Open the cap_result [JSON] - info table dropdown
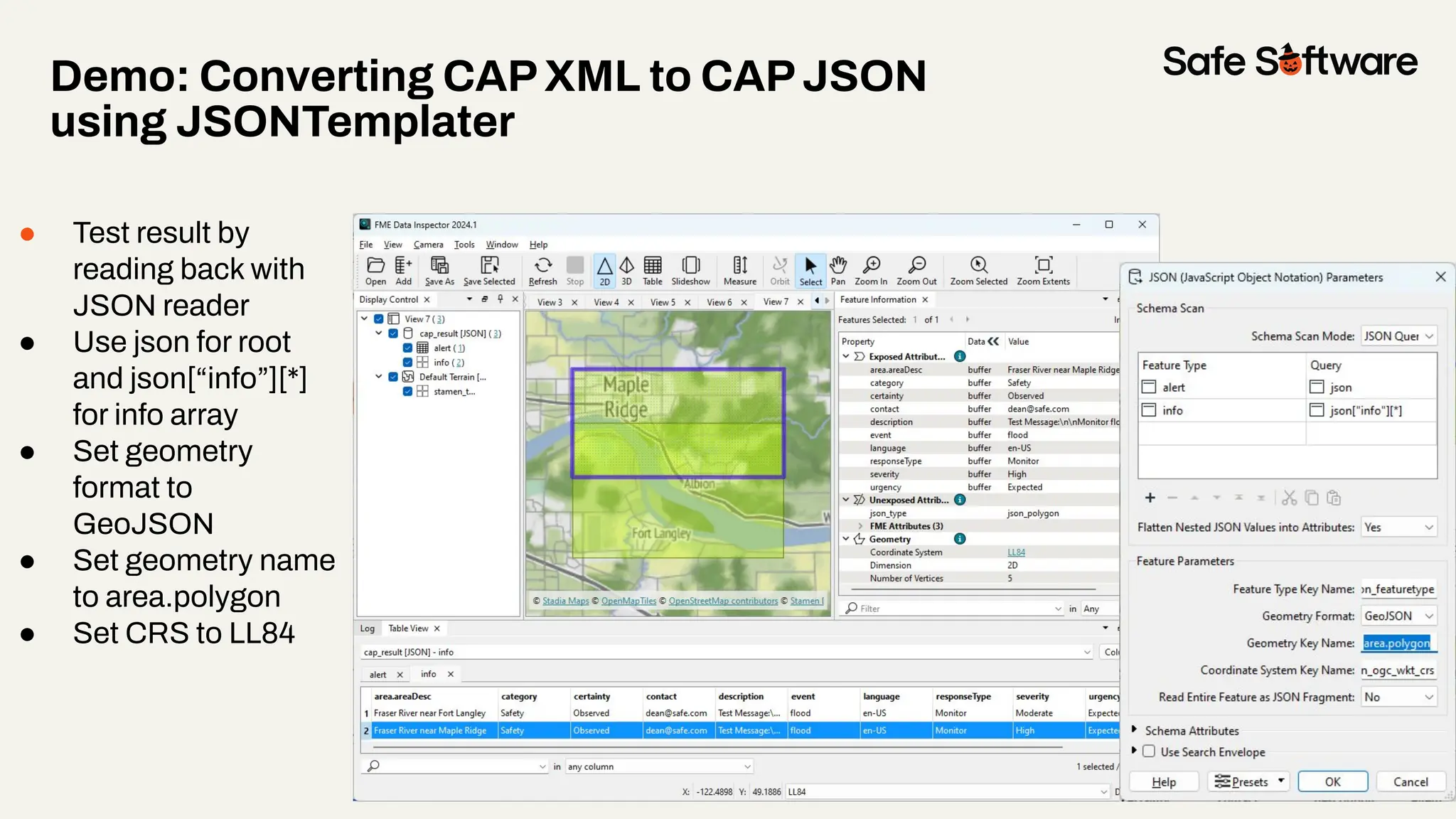This screenshot has width=1456, height=819. point(1087,652)
